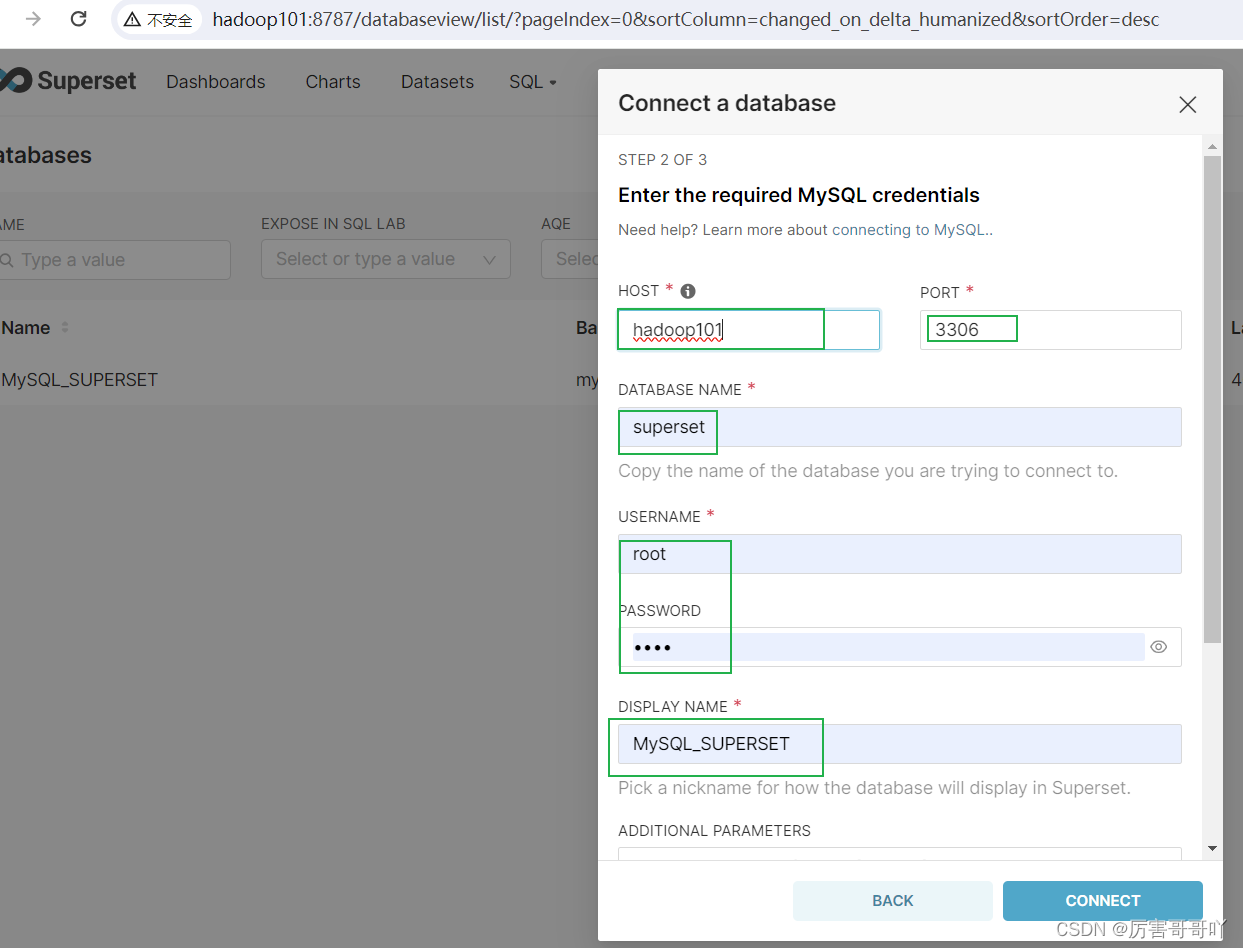Open the AQE filter dropdown
Viewport: 1243px width, 948px height.
point(570,259)
